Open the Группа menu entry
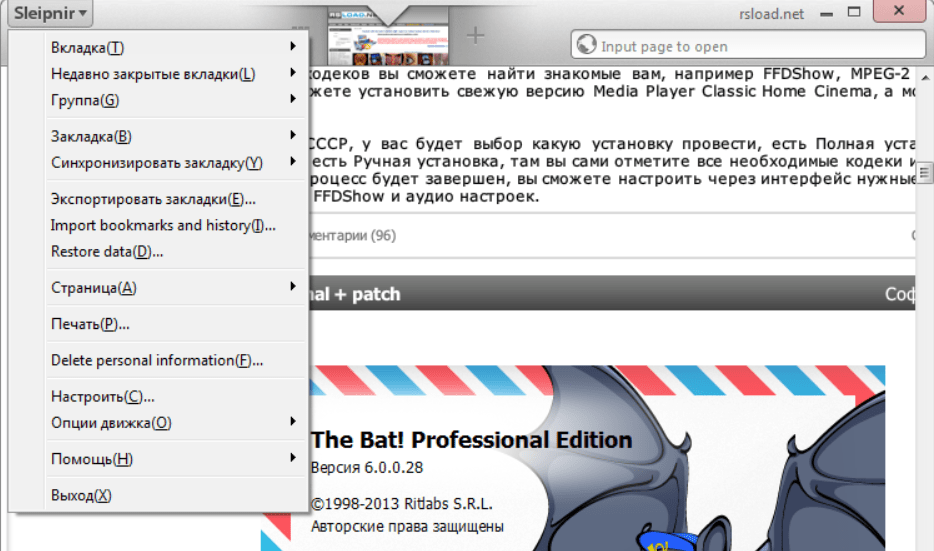934x551 pixels. pyautogui.click(x=84, y=100)
